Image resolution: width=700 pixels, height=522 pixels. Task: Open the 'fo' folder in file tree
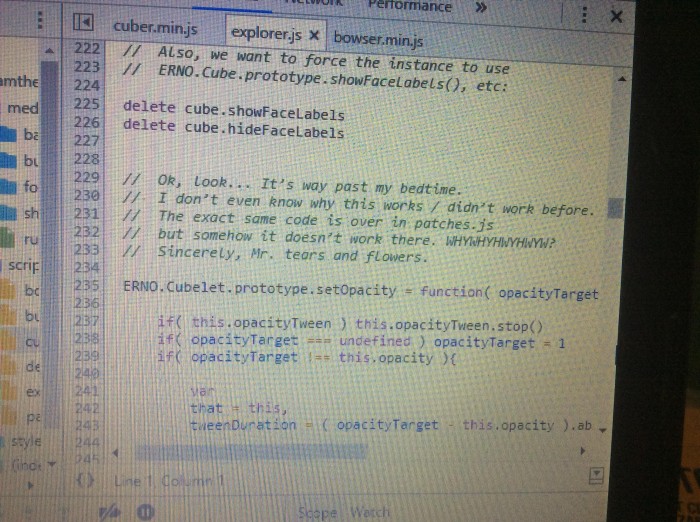pos(20,186)
